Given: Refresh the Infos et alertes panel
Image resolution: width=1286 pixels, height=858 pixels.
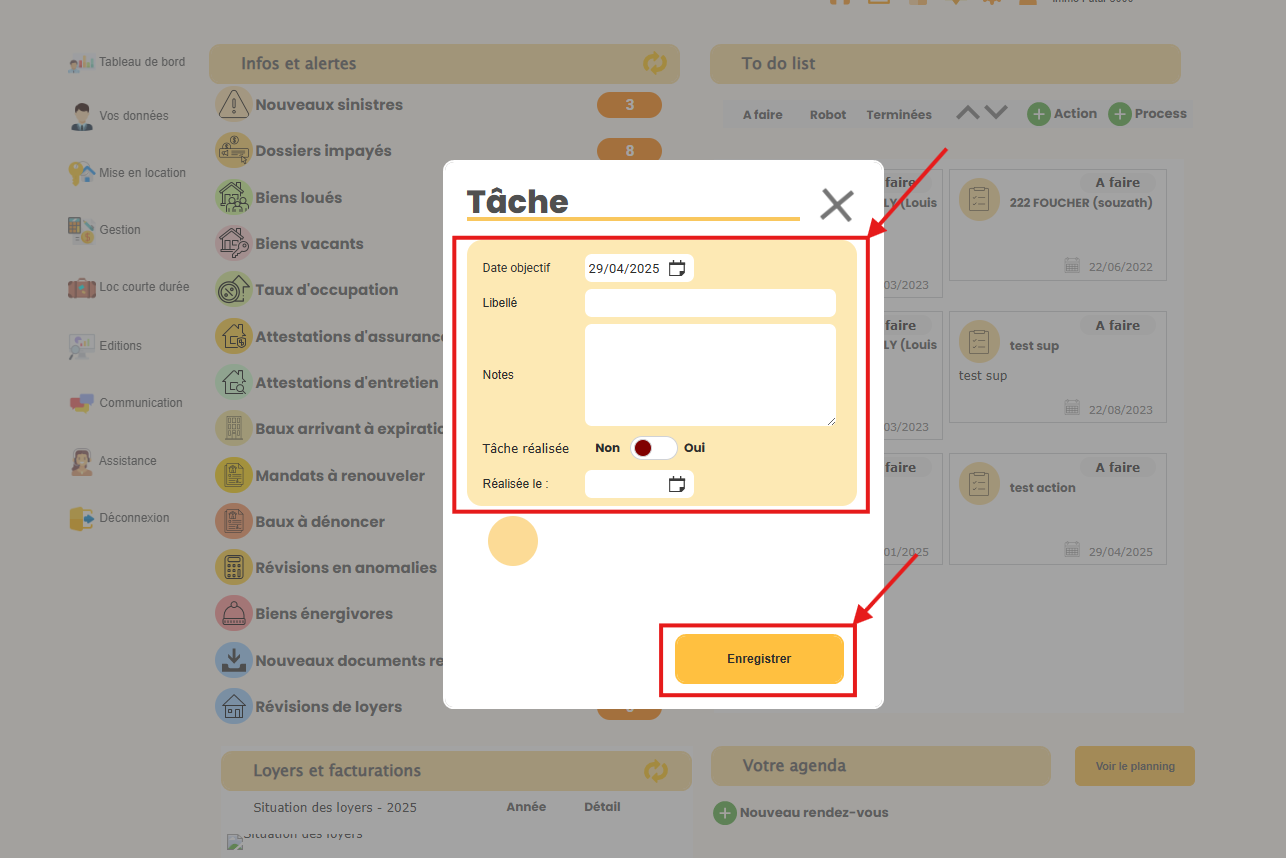Looking at the screenshot, I should tap(654, 64).
